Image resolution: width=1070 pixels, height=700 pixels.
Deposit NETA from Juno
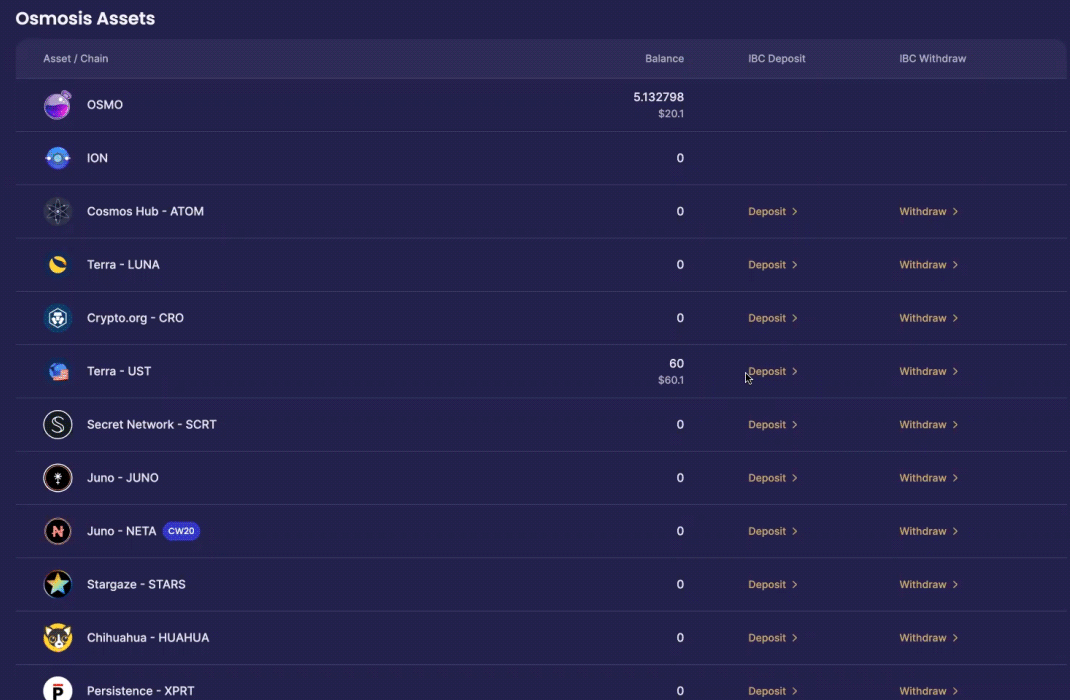(x=772, y=531)
